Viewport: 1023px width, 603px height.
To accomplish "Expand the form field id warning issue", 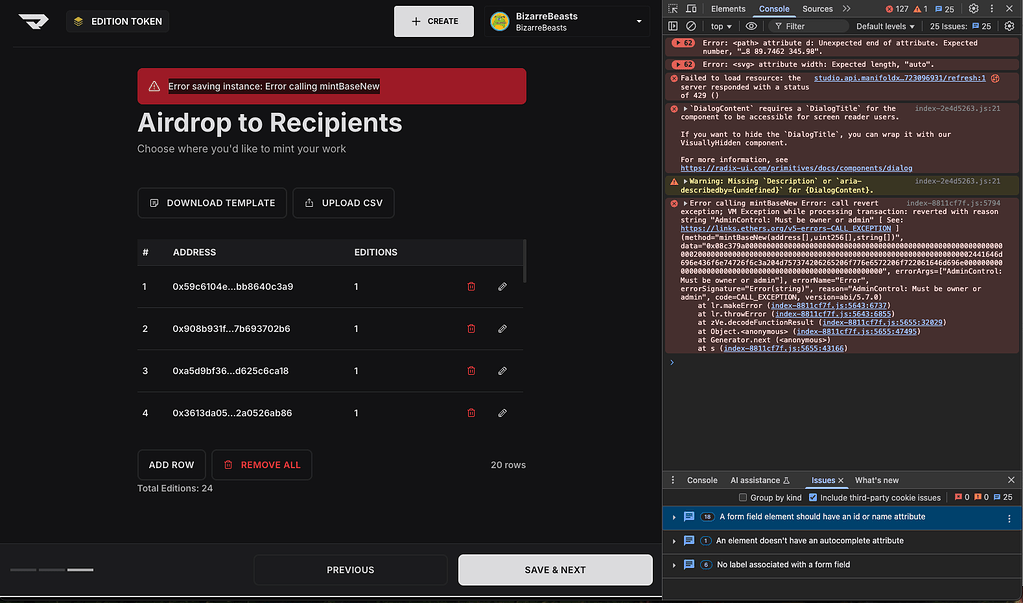I will coord(676,516).
